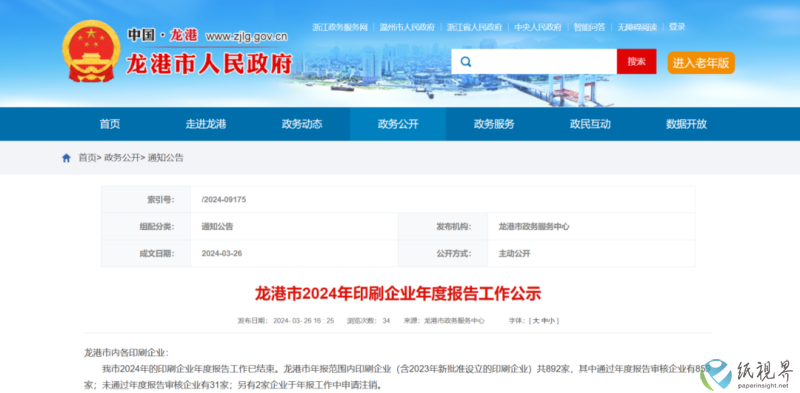Click the national emblem logo
Screen dimensions: 800x393
coord(91,51)
